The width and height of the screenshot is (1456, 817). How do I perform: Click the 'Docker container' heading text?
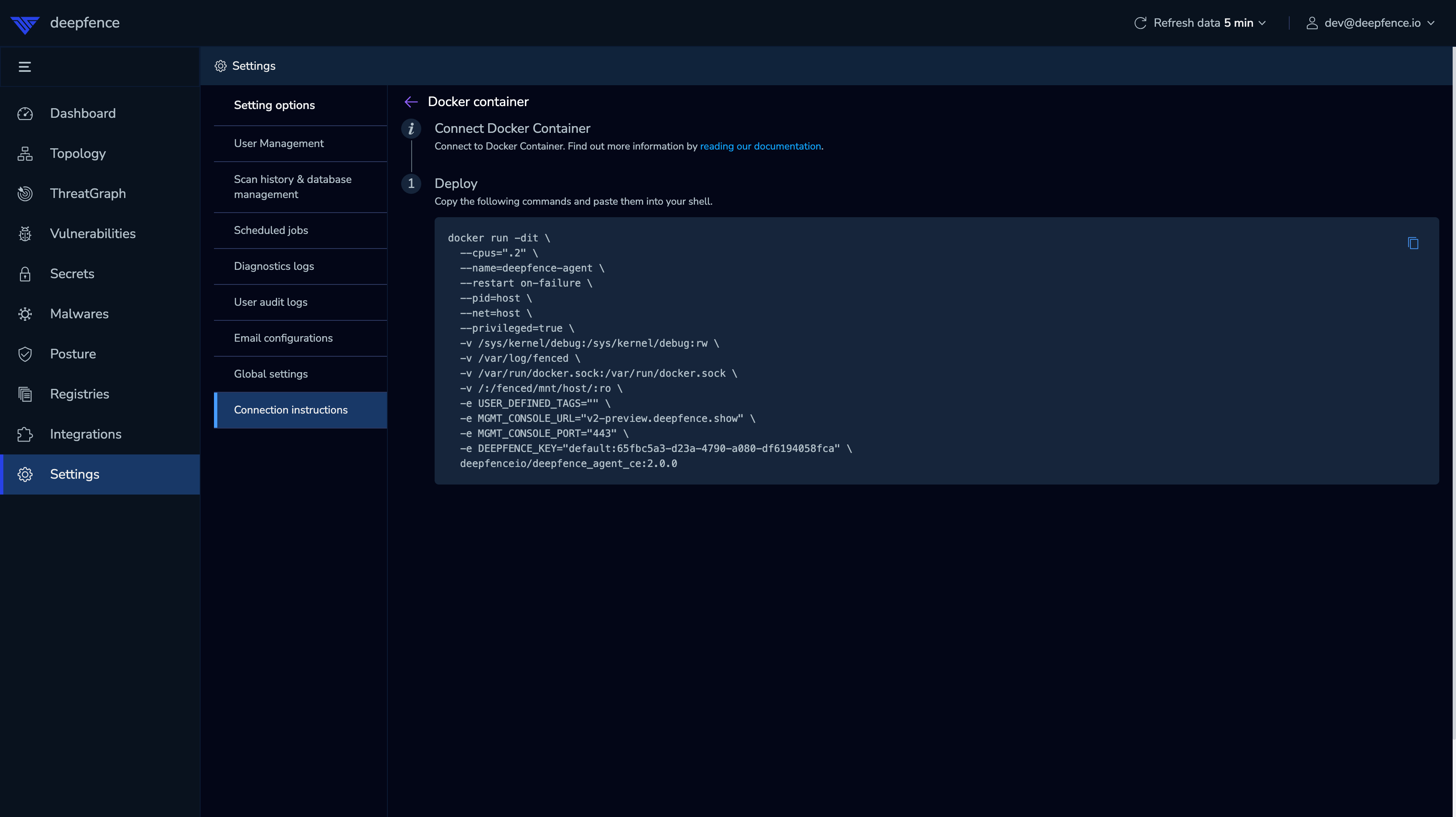(x=478, y=101)
